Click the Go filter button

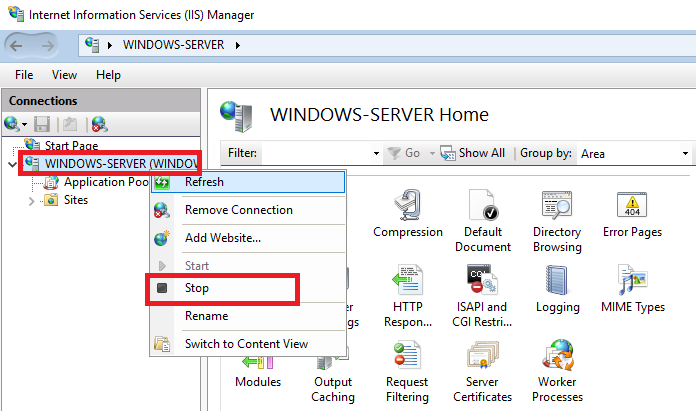403,153
